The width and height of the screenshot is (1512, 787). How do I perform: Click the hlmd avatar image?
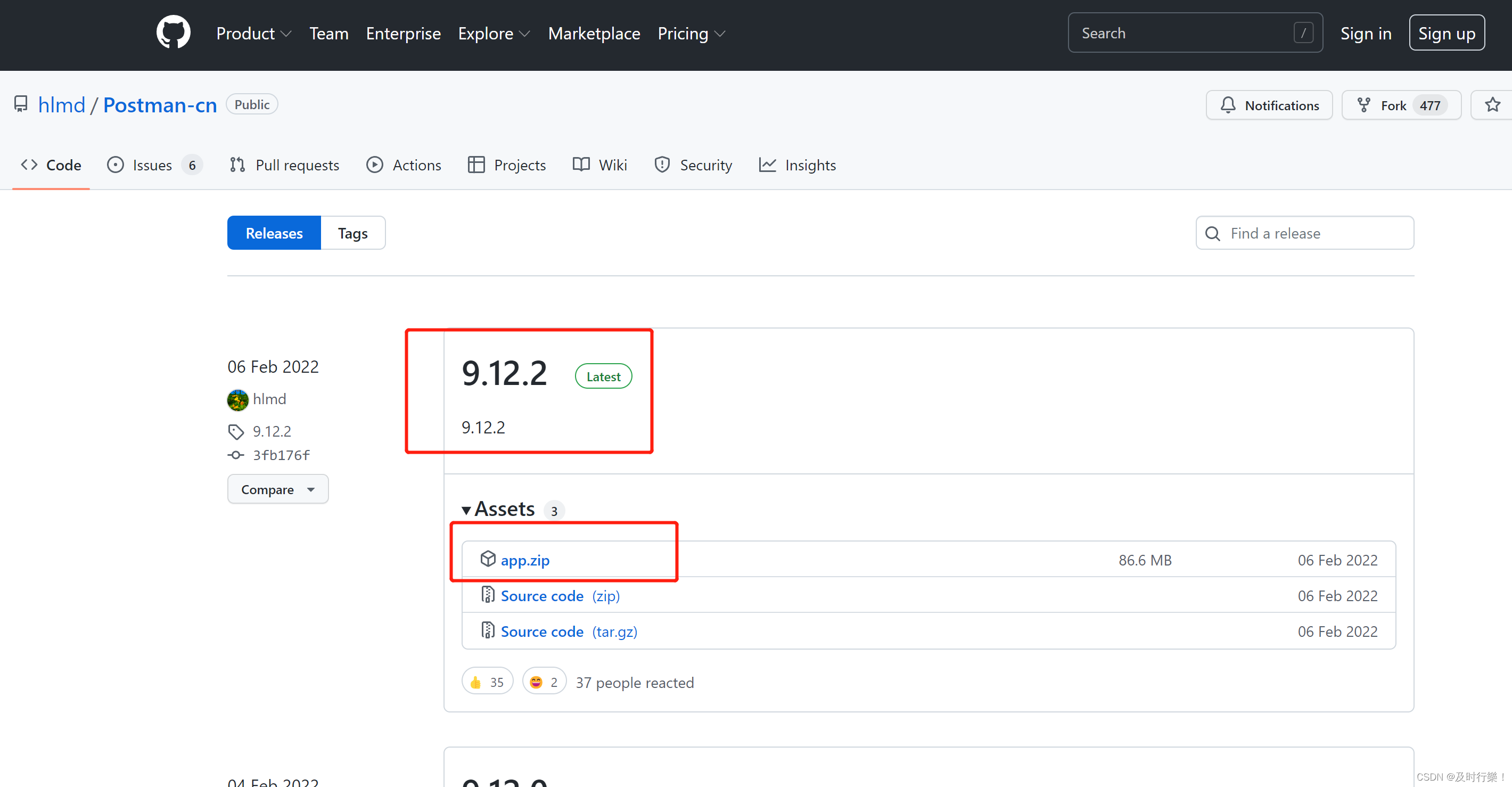[x=238, y=400]
